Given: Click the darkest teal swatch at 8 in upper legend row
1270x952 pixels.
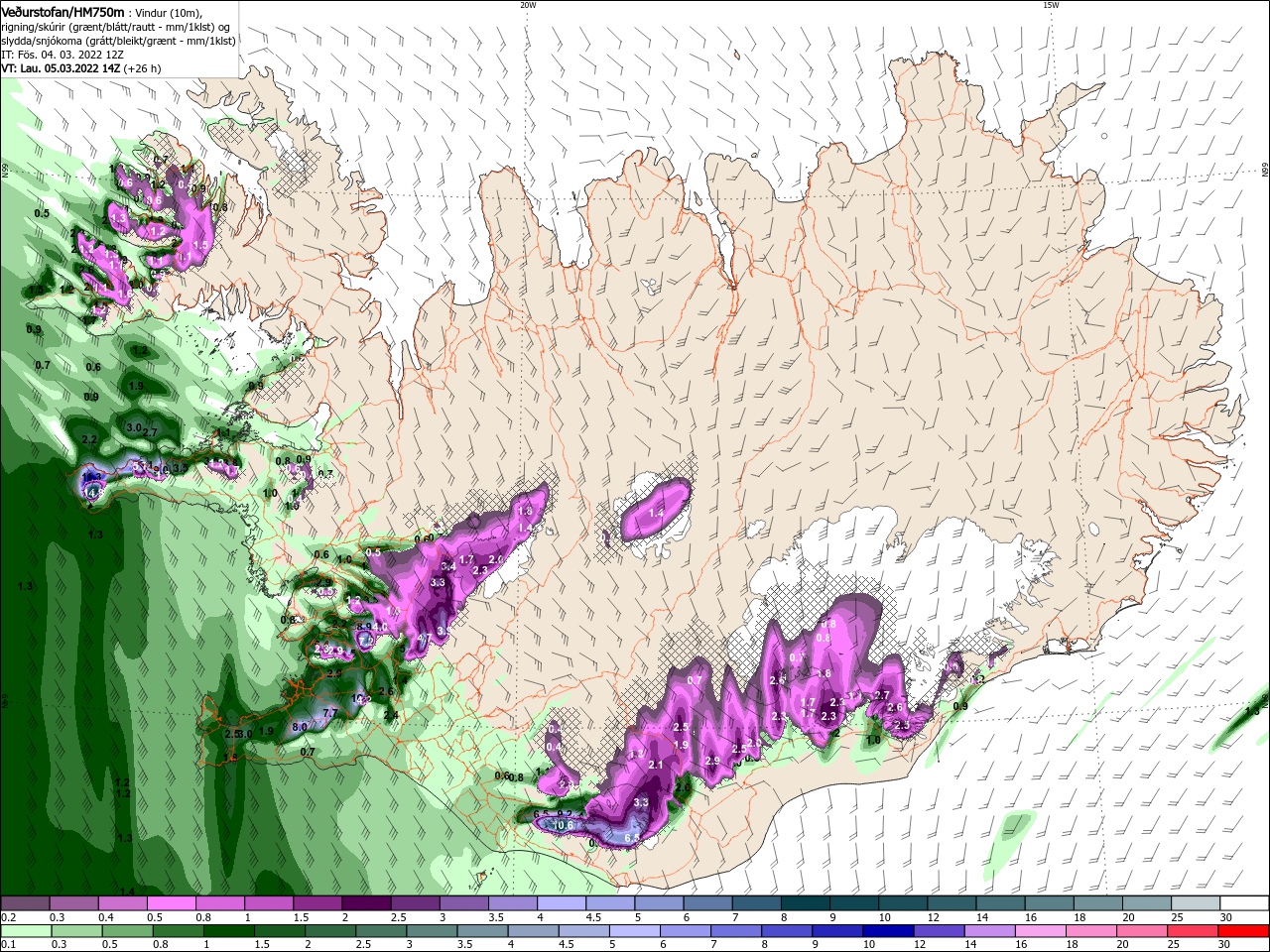Looking at the screenshot, I should tap(804, 903).
